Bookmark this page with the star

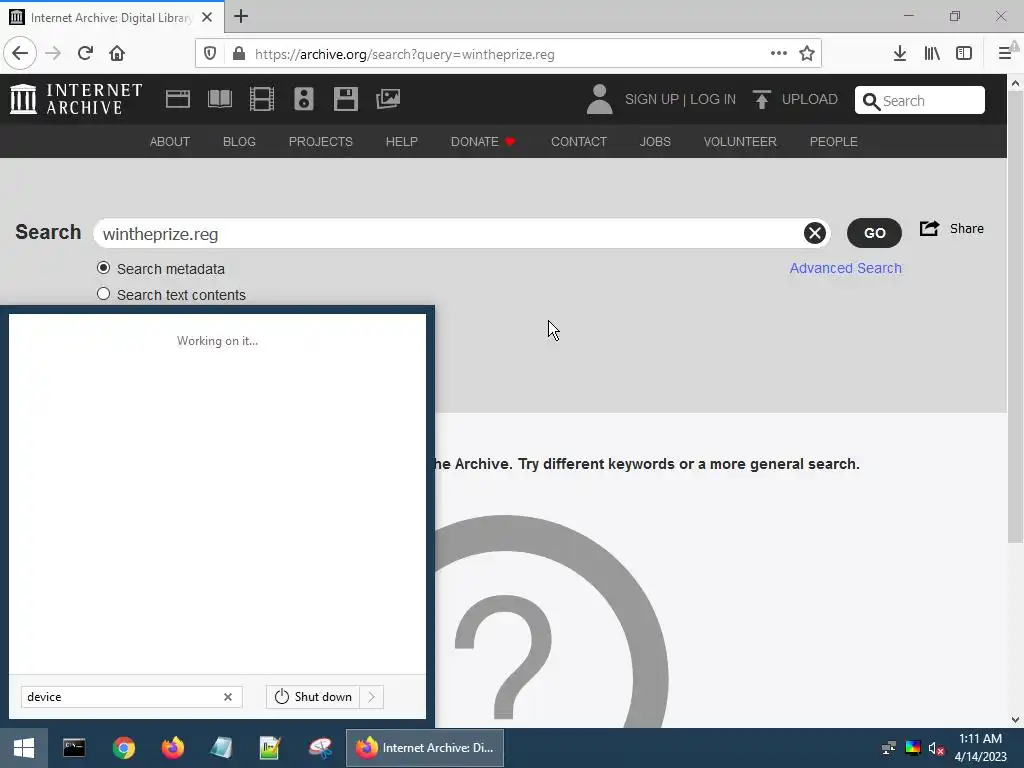[807, 54]
